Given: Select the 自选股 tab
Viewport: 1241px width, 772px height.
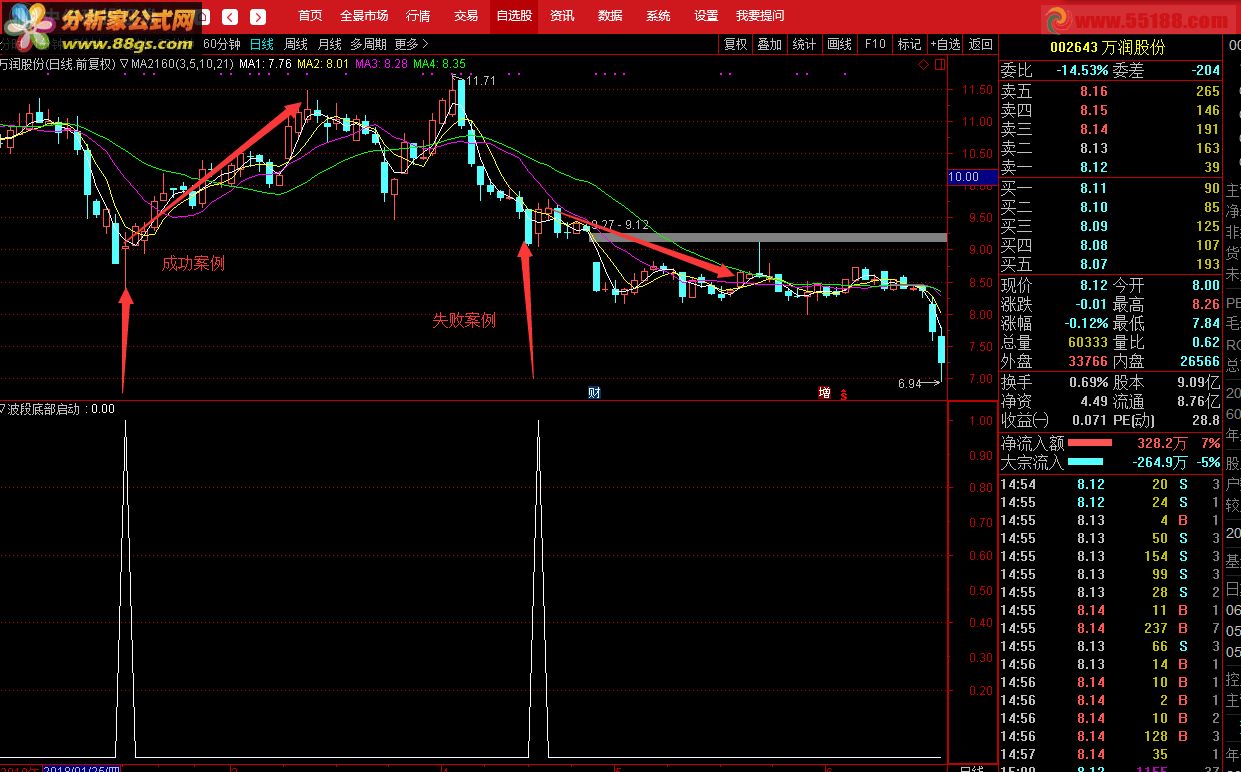Looking at the screenshot, I should pos(514,16).
